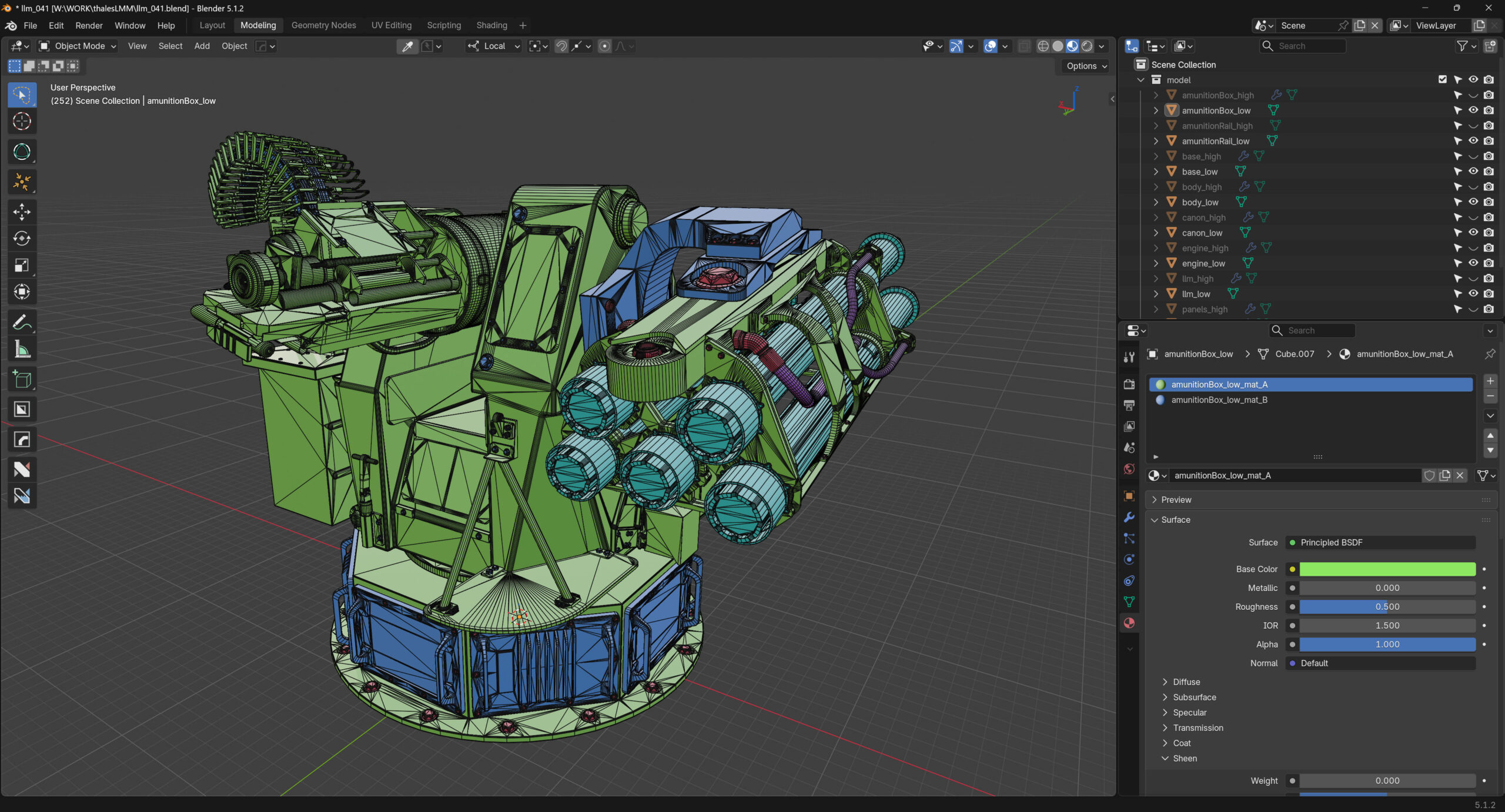Switch to rendered viewport shading
This screenshot has height=812, width=1505.
[x=1088, y=46]
